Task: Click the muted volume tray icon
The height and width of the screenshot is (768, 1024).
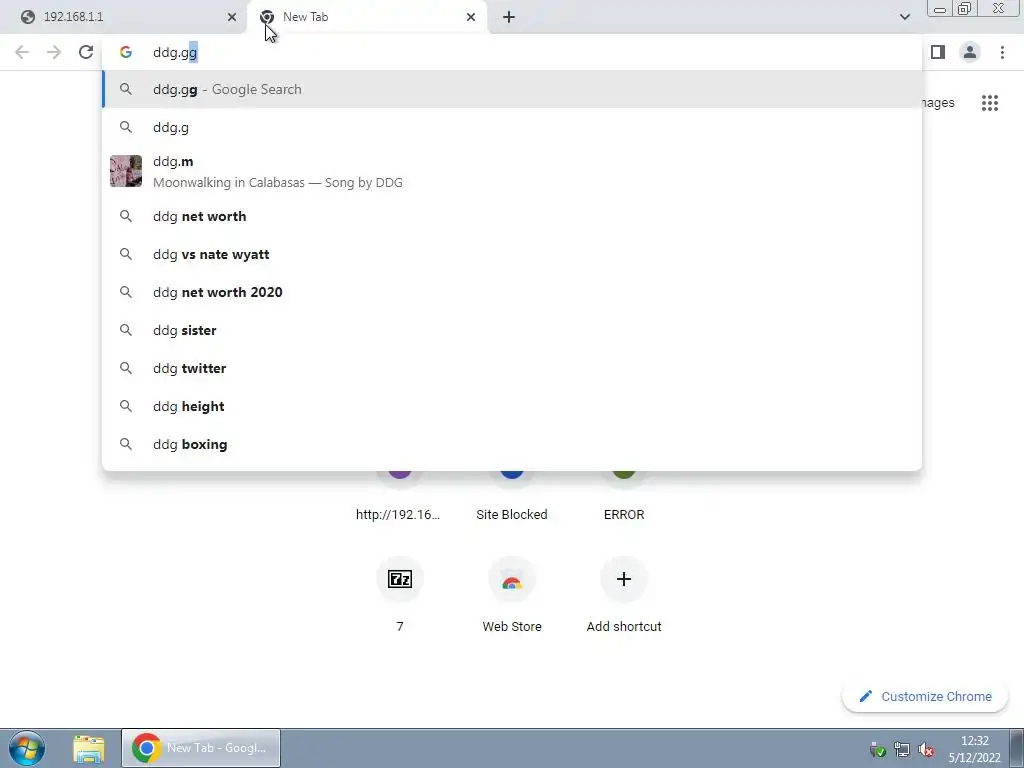Action: (x=926, y=750)
